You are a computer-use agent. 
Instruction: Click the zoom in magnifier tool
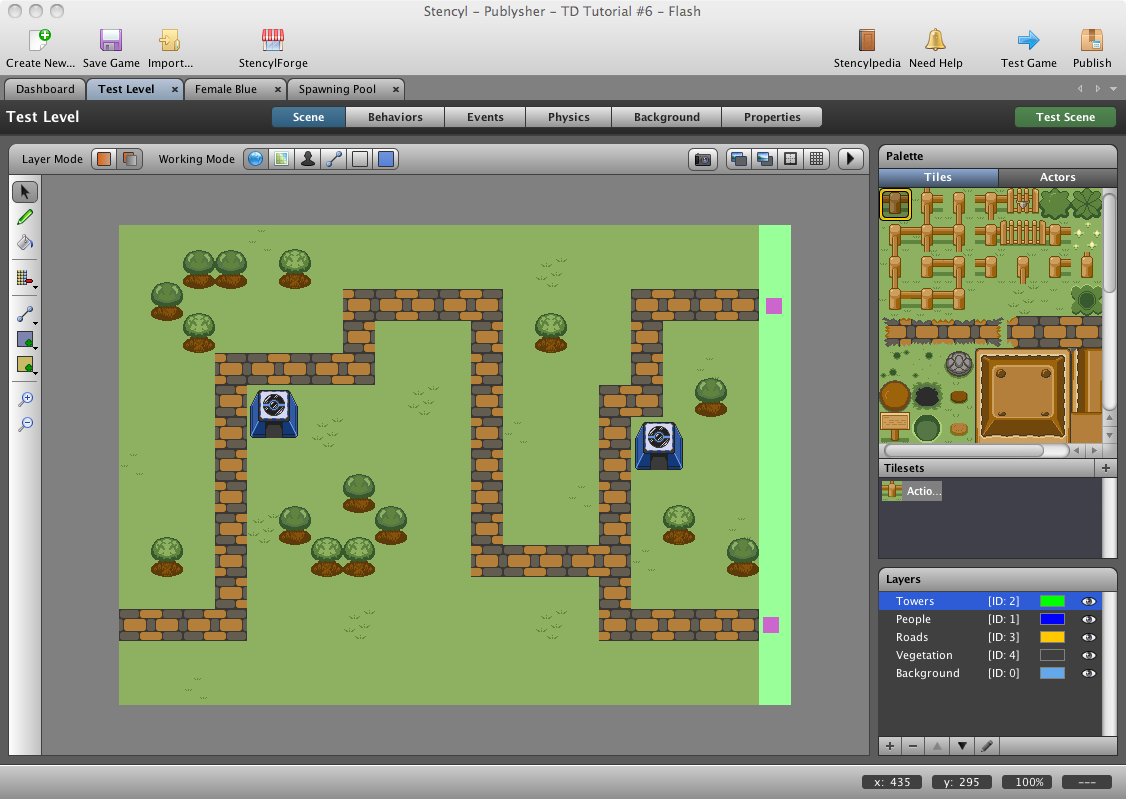coord(25,399)
